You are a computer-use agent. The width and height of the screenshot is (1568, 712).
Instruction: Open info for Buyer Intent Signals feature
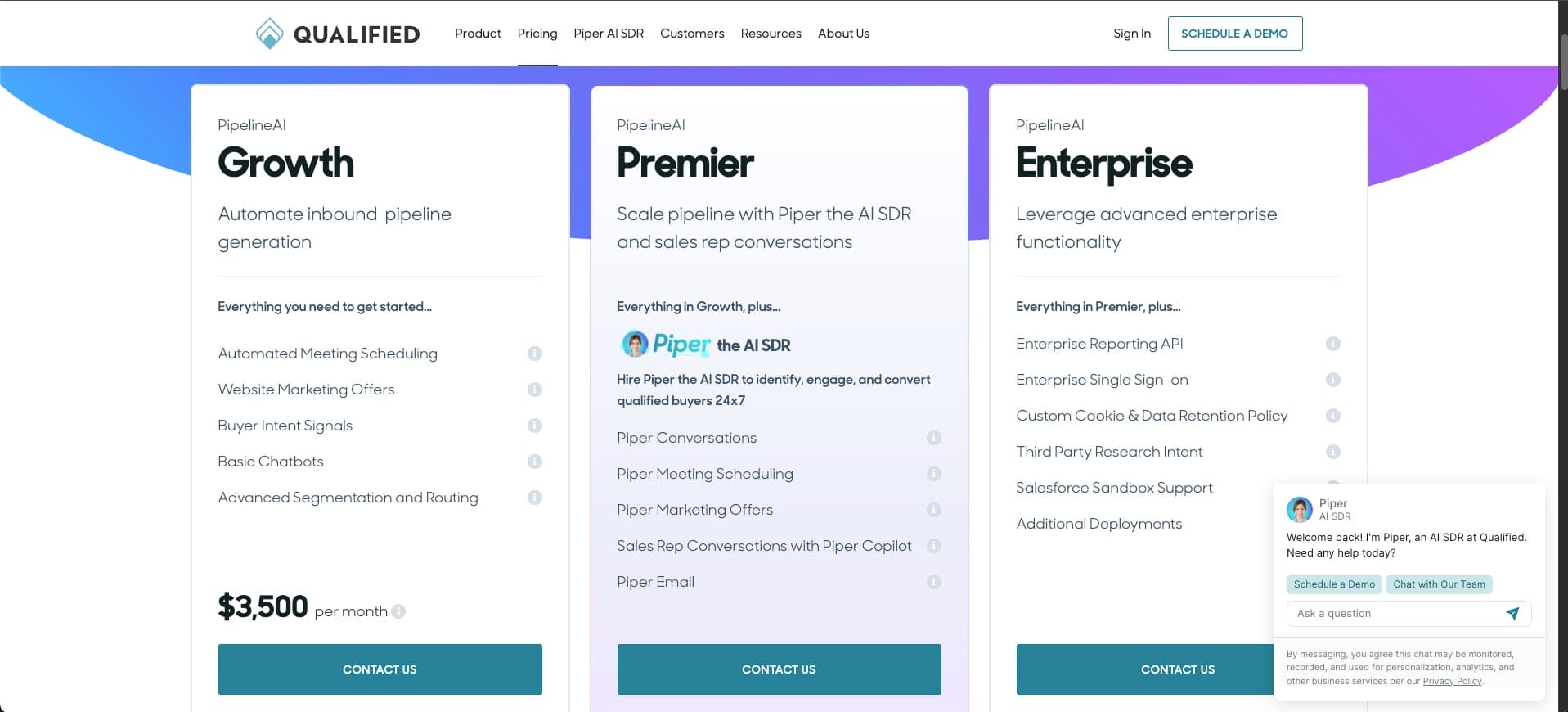tap(534, 426)
